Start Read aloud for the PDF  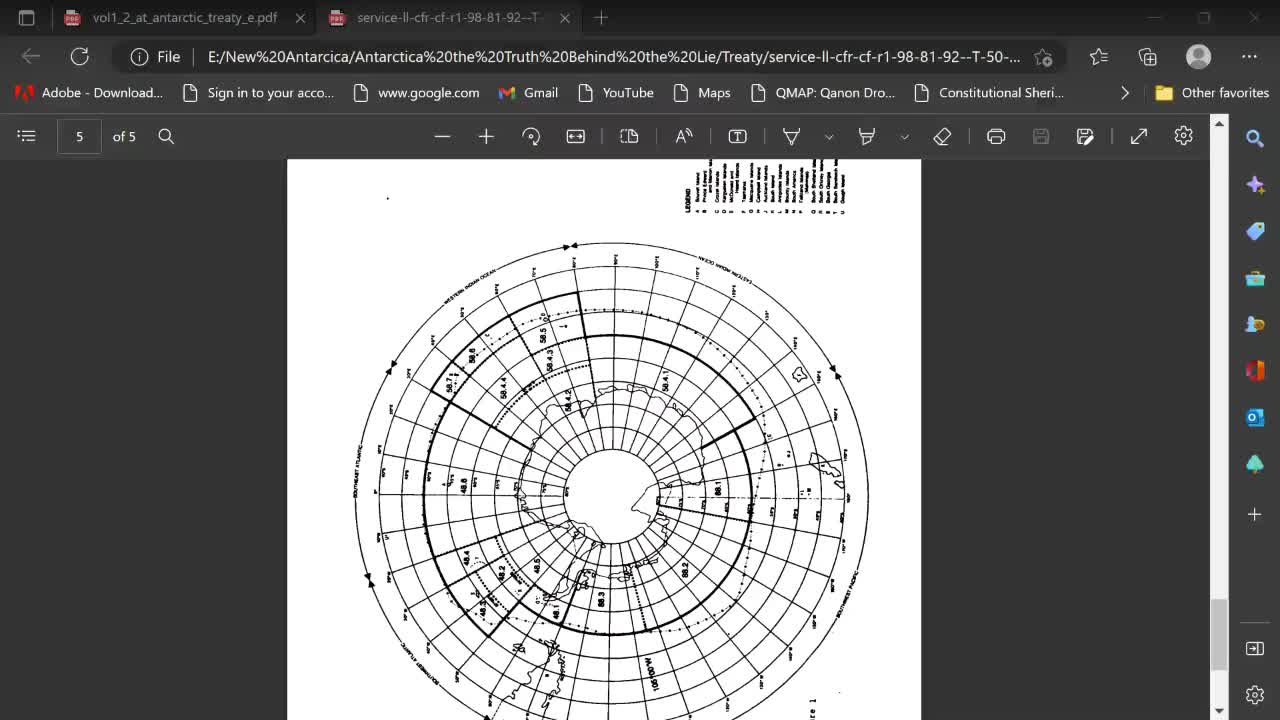[x=684, y=136]
